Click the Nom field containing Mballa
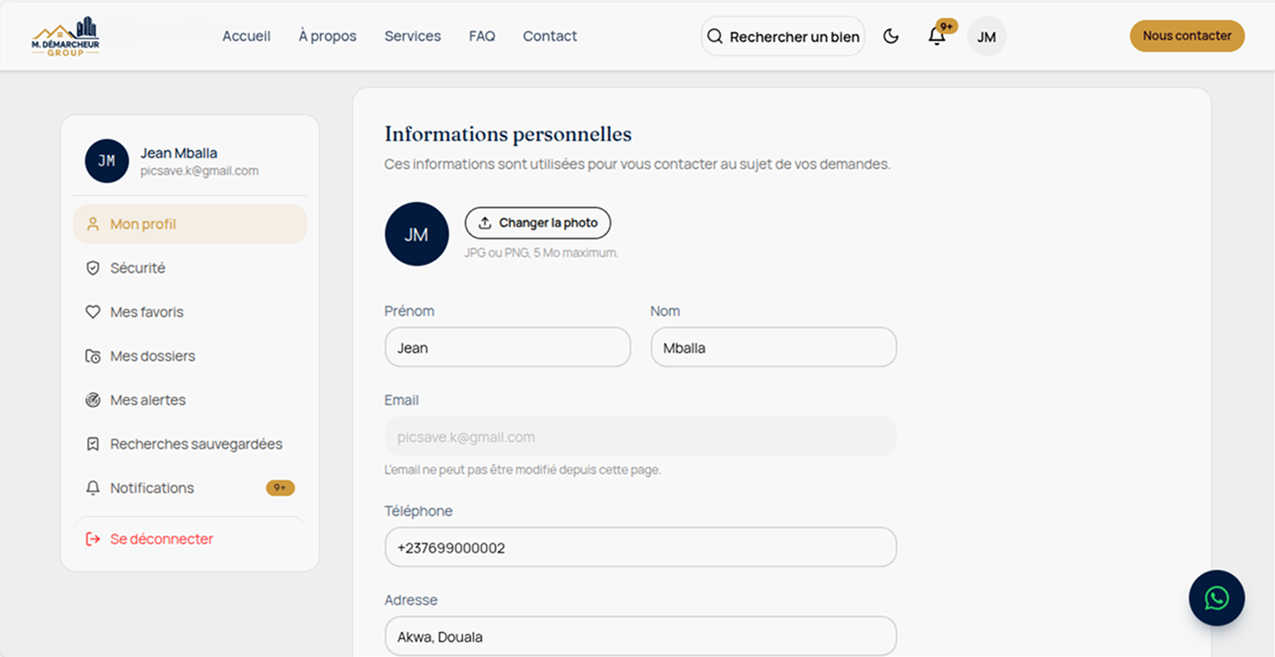1275x657 pixels. pos(774,348)
